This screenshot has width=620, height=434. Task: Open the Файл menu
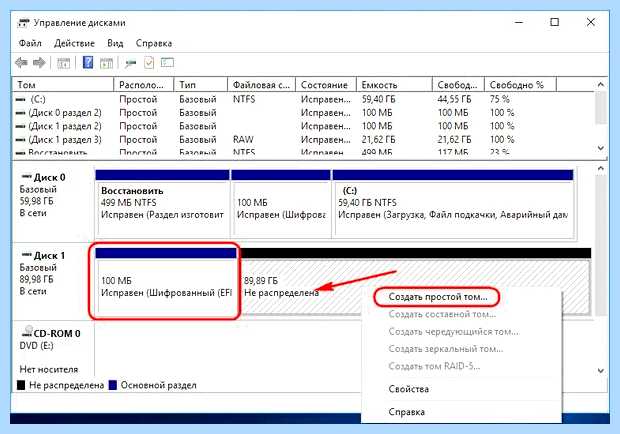click(30, 43)
